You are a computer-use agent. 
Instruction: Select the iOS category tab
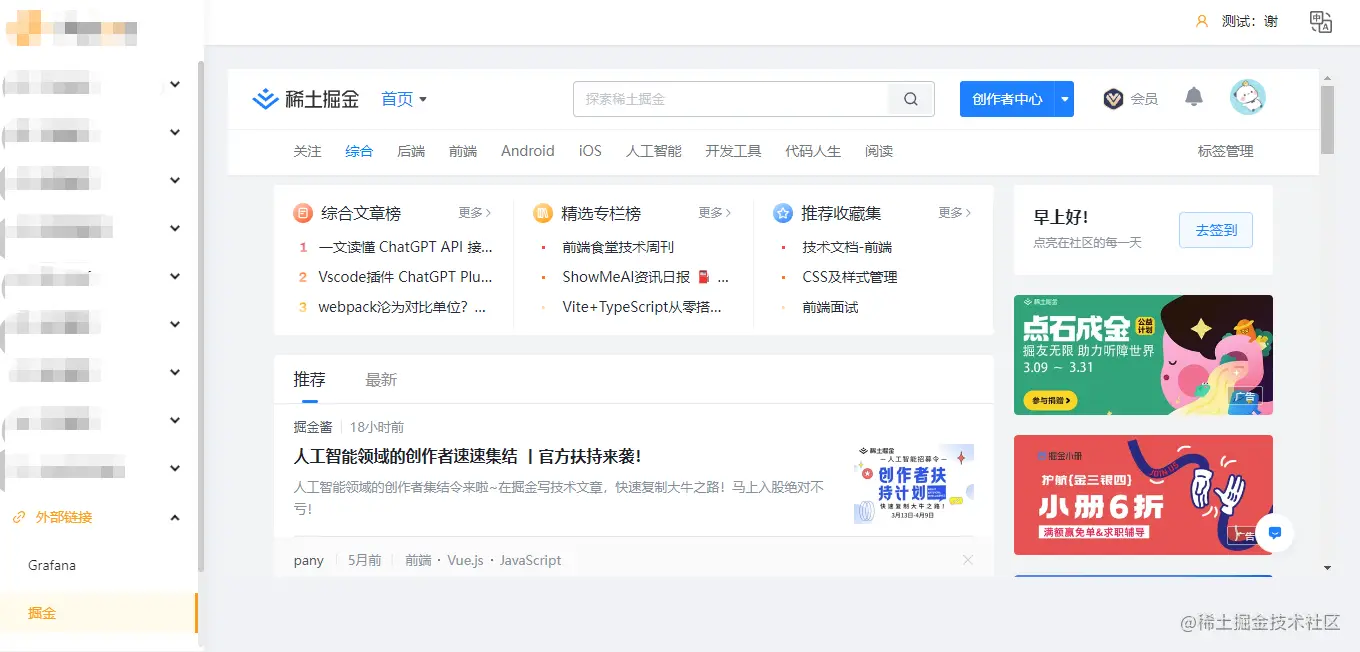click(x=590, y=151)
